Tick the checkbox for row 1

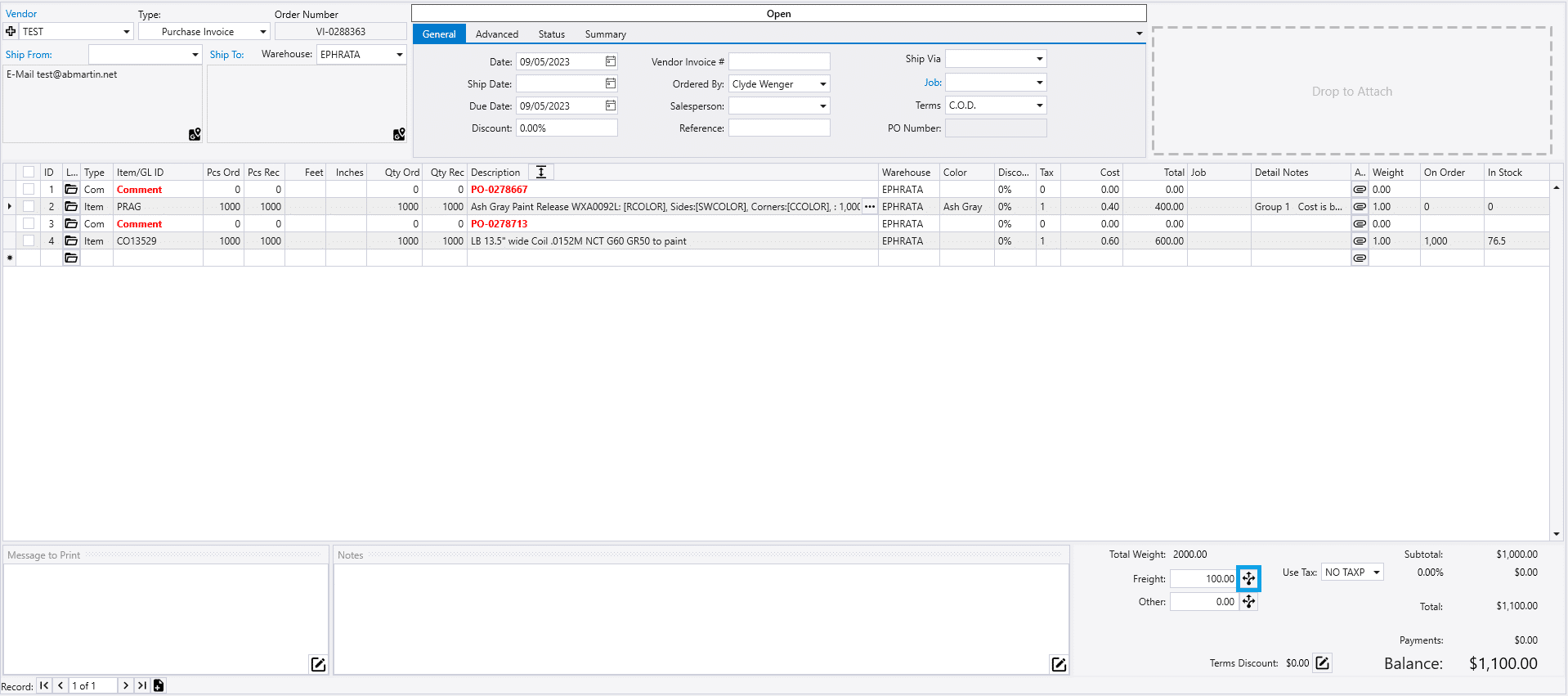(x=29, y=190)
